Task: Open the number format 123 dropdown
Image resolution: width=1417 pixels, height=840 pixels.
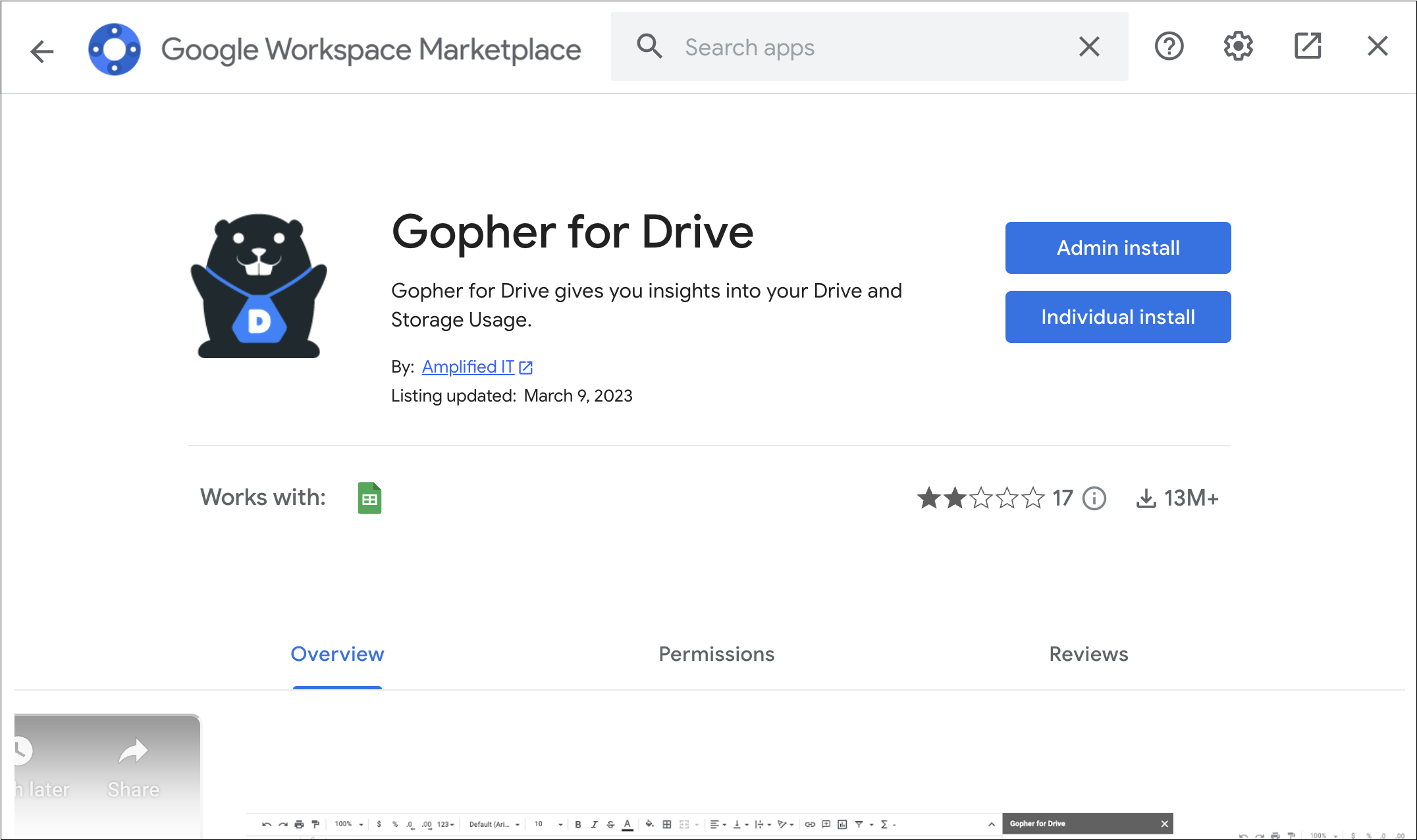Action: point(446,824)
